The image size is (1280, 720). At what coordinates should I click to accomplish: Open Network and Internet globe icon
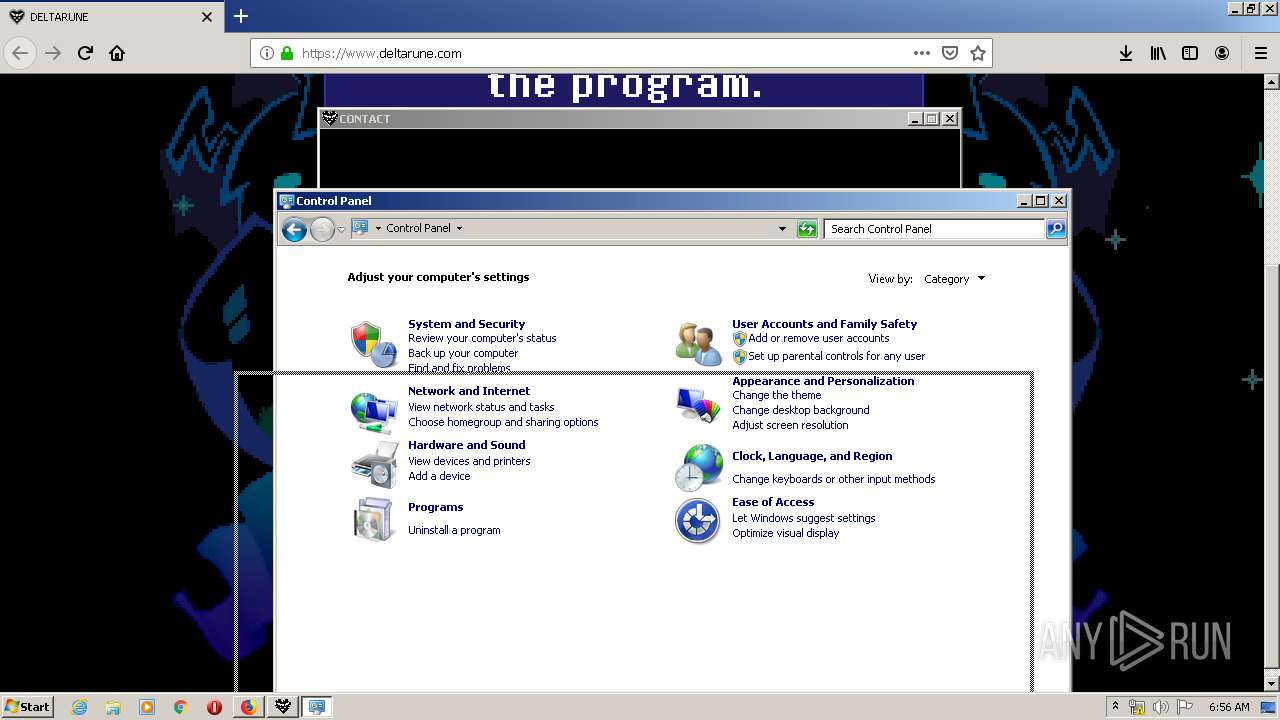374,410
